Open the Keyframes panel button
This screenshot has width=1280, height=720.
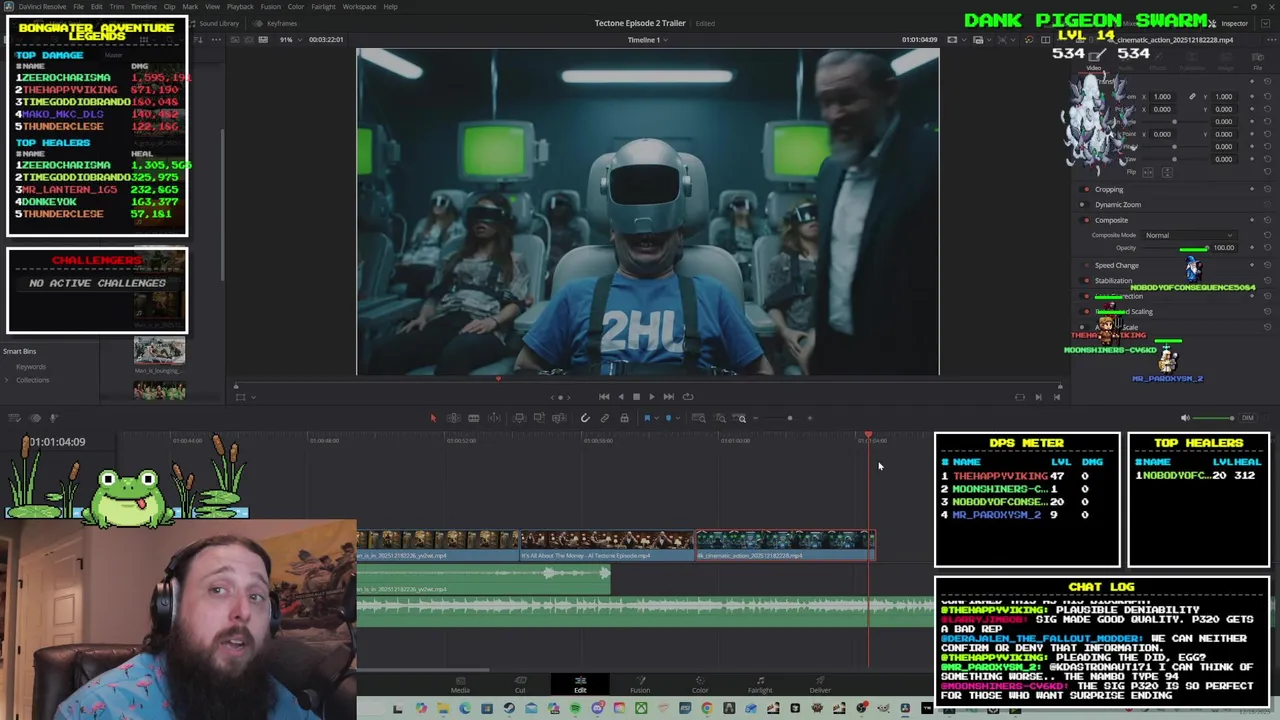tap(276, 23)
